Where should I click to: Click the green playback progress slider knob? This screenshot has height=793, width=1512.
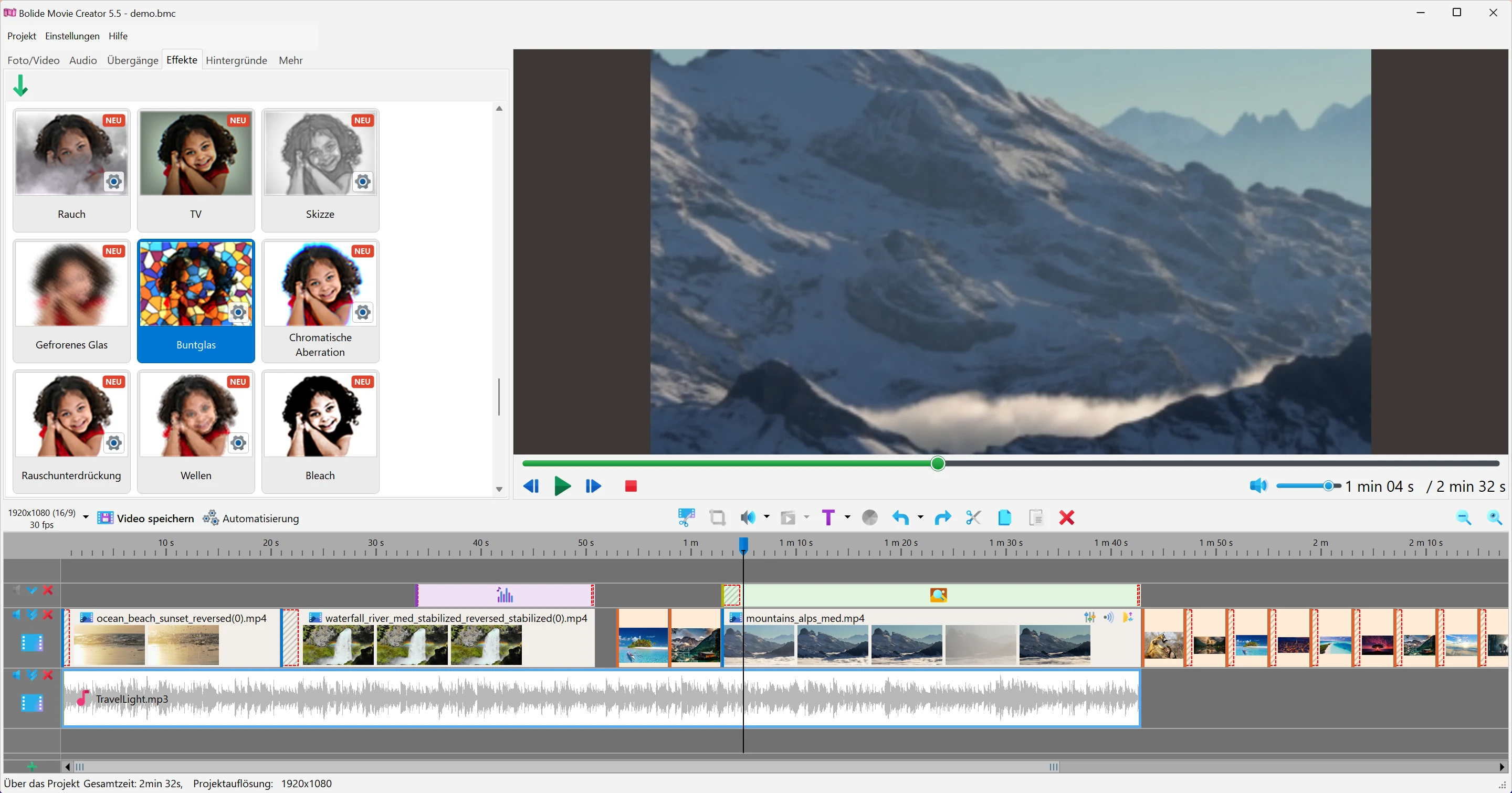point(938,463)
